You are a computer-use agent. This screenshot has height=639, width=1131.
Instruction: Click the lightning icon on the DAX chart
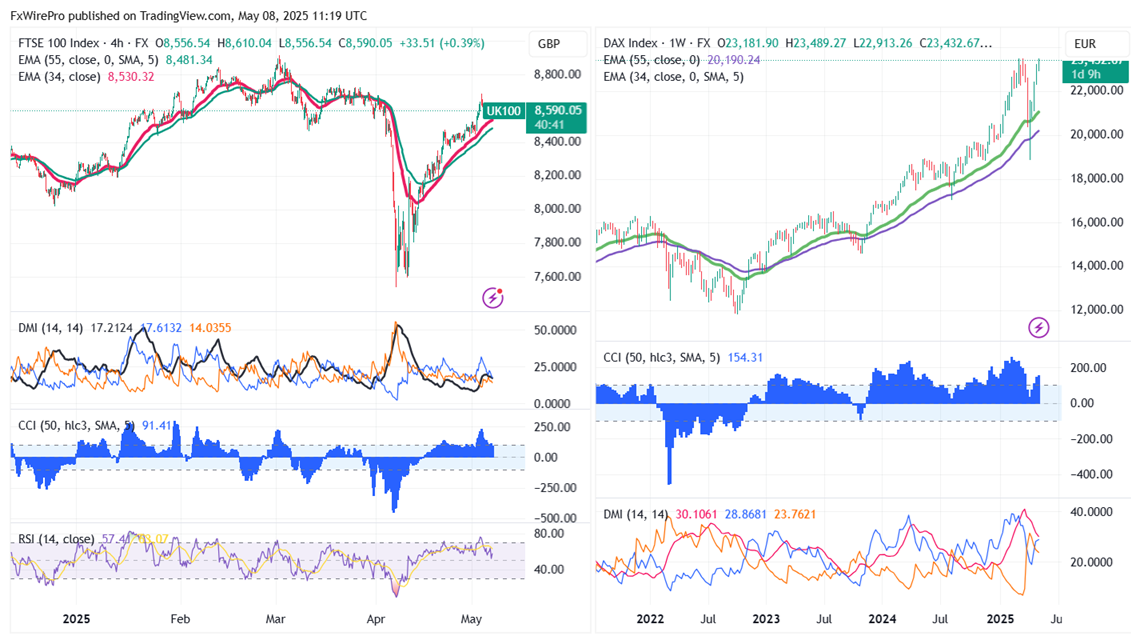[1040, 326]
